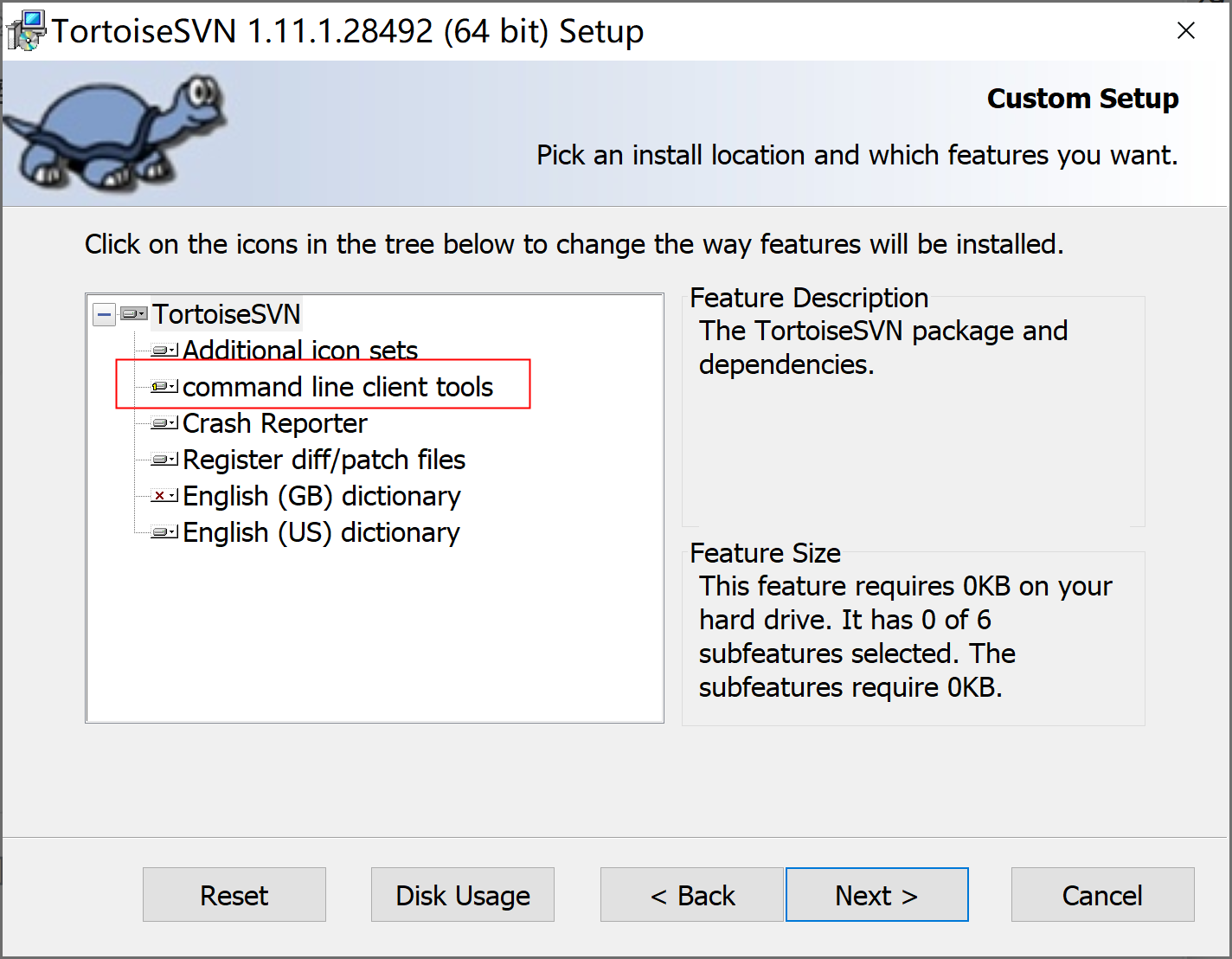Viewport: 1232px width, 959px height.
Task: Click the Feature Size description text
Action: point(906,636)
